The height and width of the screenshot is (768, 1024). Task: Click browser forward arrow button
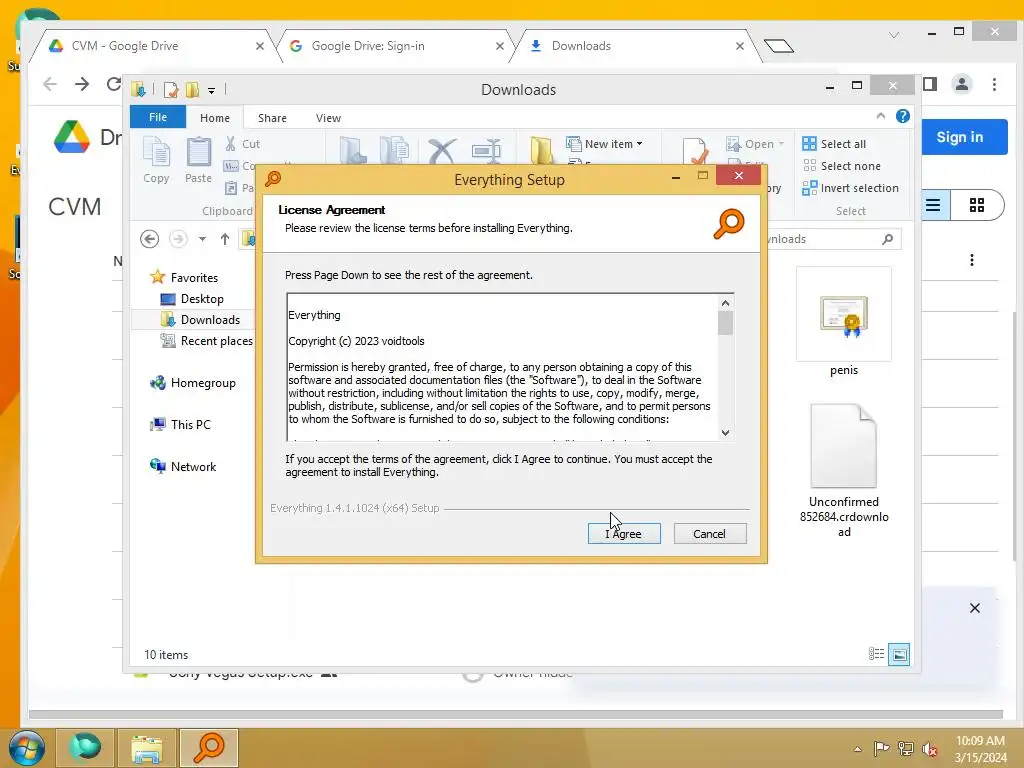[82, 84]
